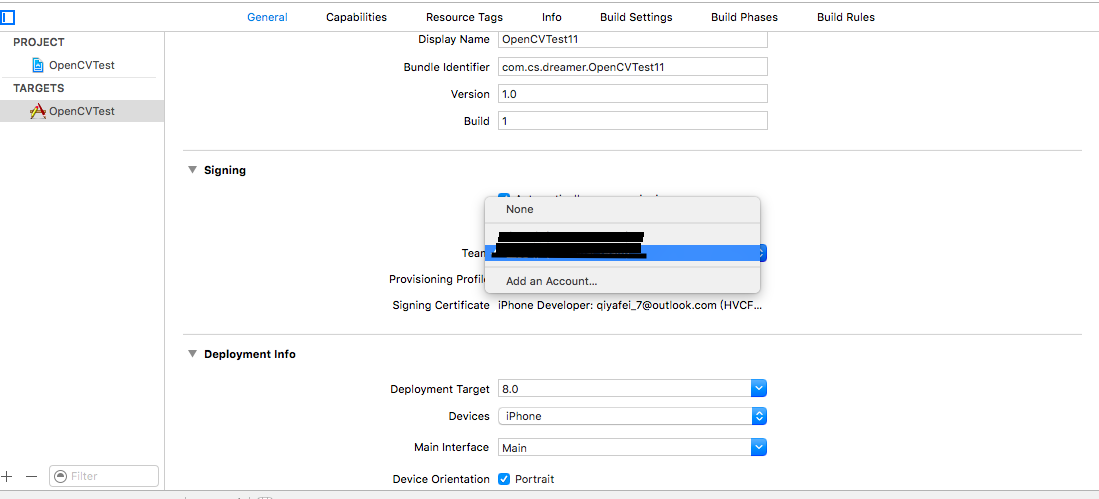Switch to the General tab
The height and width of the screenshot is (499, 1099).
tap(267, 17)
